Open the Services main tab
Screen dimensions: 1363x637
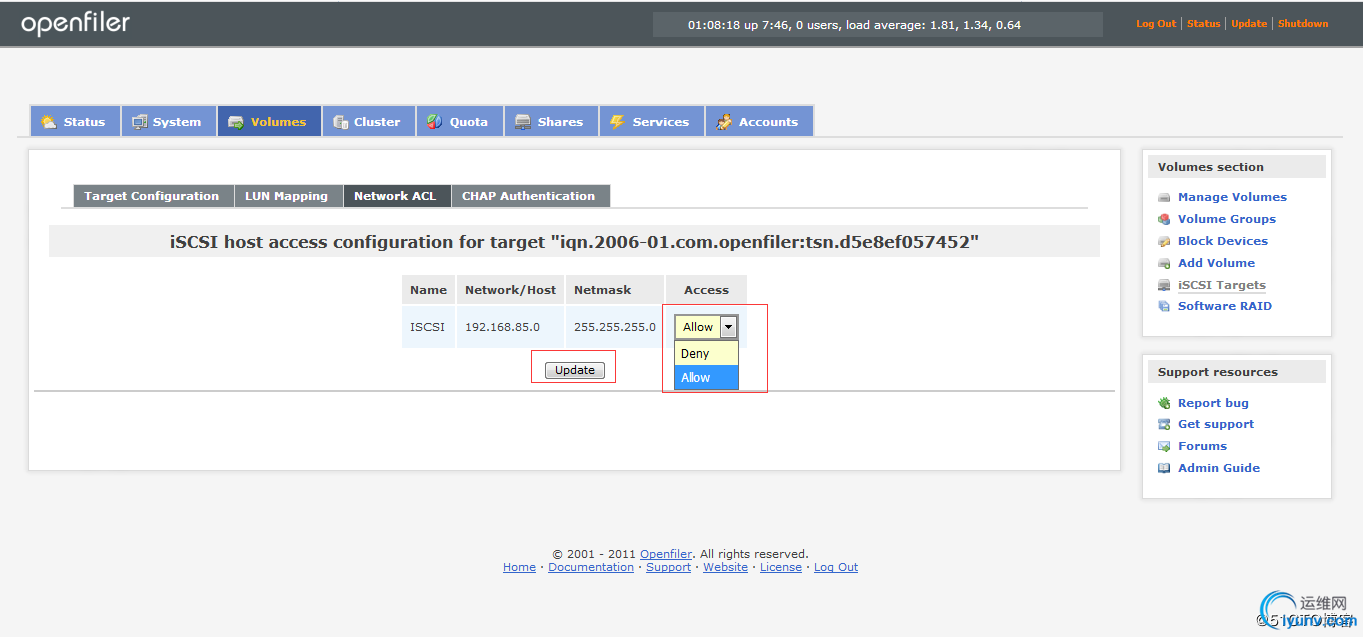(x=651, y=121)
